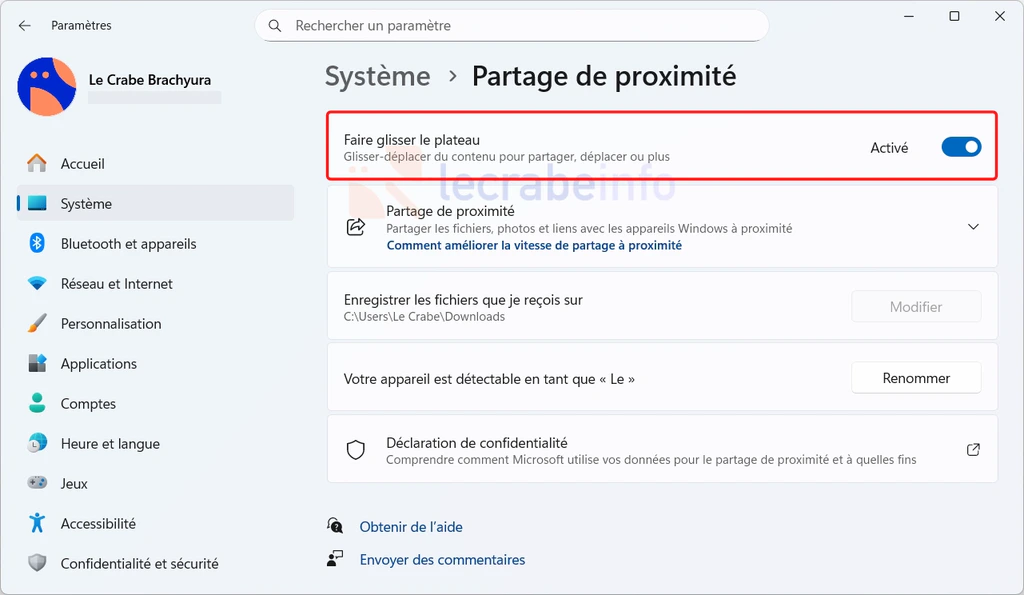Screen dimensions: 1024x595
Task: Click the Bluetooth et appareils icon
Action: click(37, 244)
